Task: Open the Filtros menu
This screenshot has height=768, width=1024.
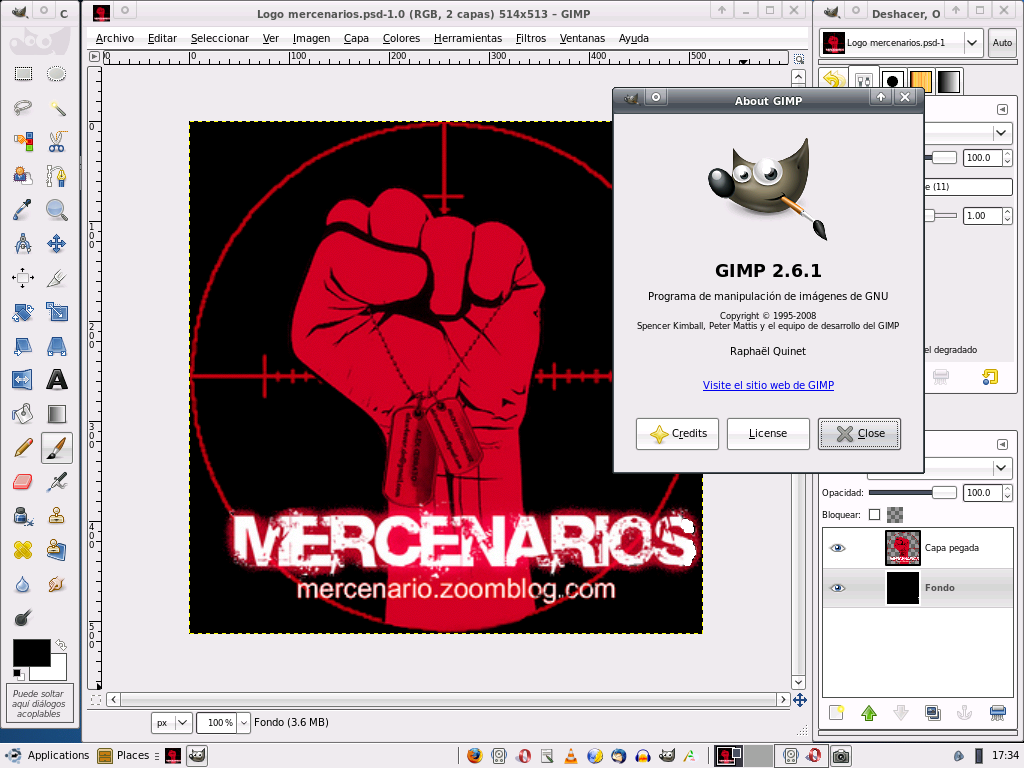Action: [x=530, y=39]
